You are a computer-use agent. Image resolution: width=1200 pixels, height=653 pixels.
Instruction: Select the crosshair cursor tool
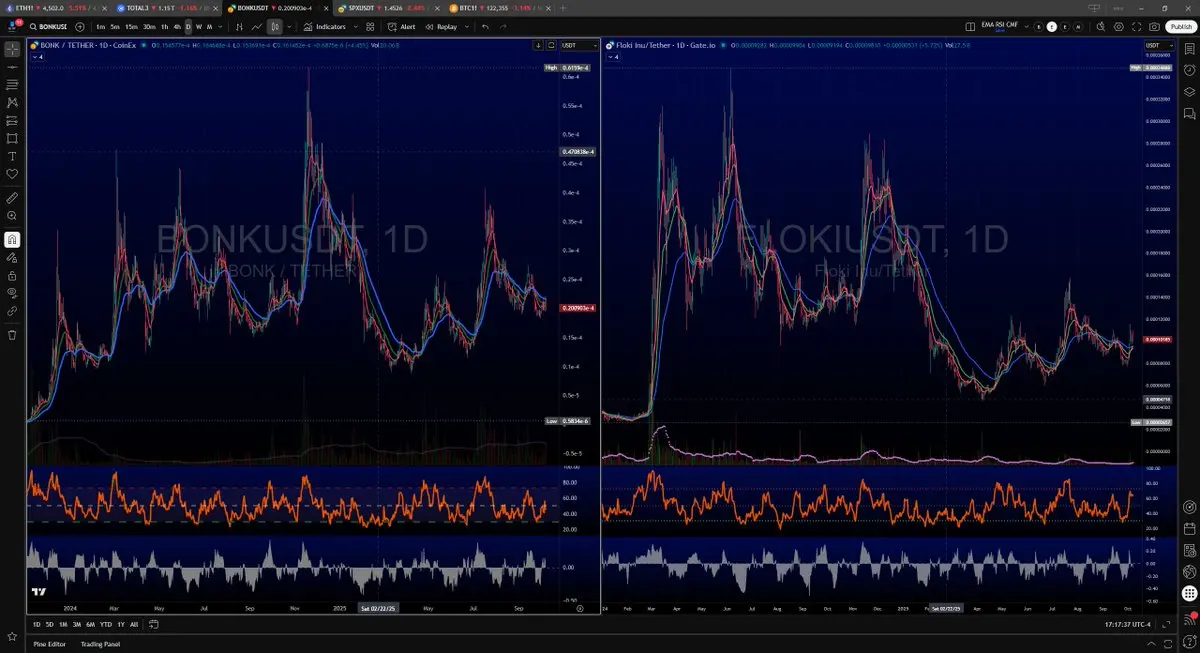pyautogui.click(x=12, y=48)
